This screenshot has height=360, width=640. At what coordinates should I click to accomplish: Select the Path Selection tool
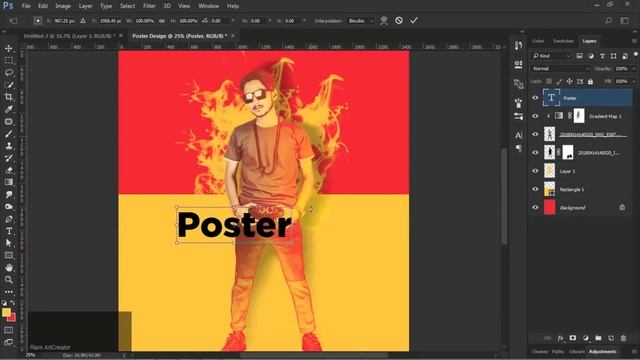click(9, 243)
